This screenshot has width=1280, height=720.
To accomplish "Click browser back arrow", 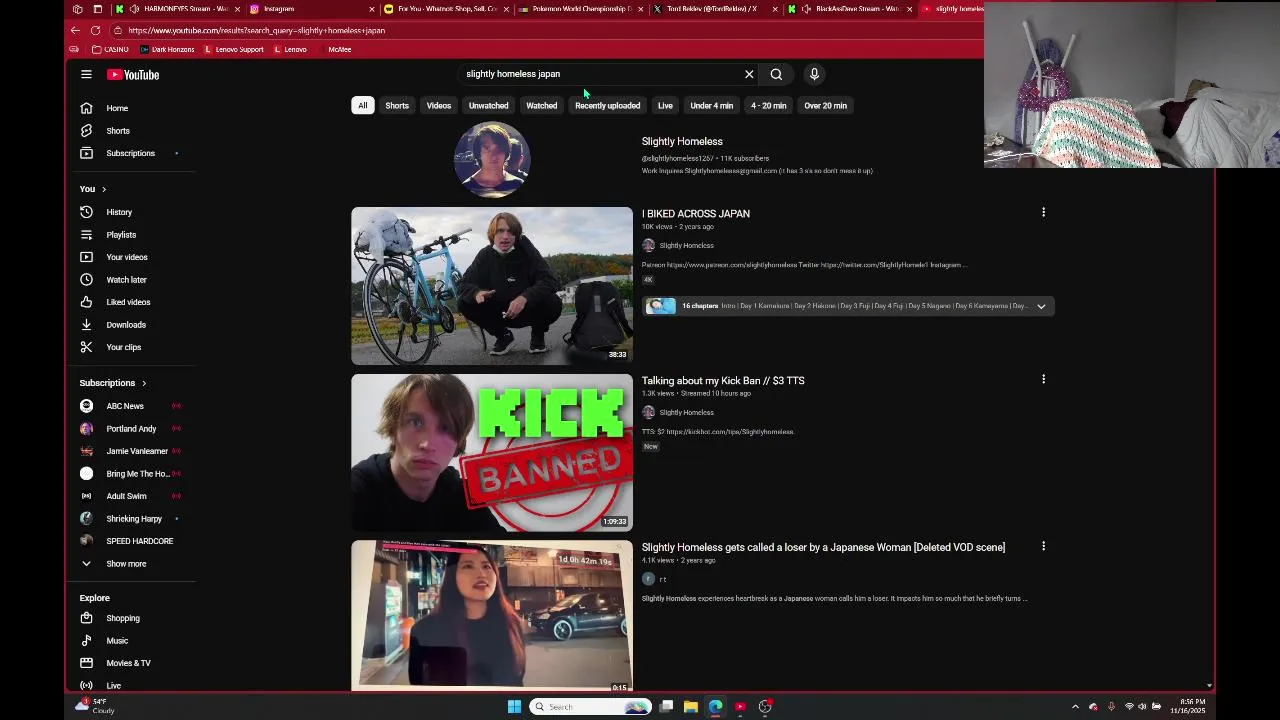I will [x=75, y=30].
